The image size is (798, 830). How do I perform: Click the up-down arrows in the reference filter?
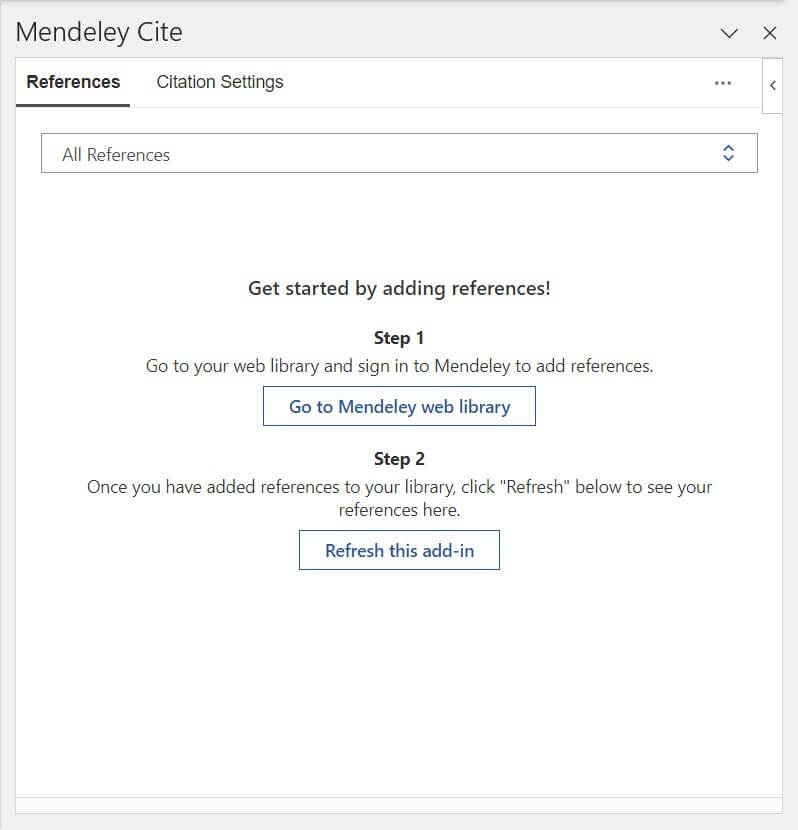pyautogui.click(x=728, y=153)
